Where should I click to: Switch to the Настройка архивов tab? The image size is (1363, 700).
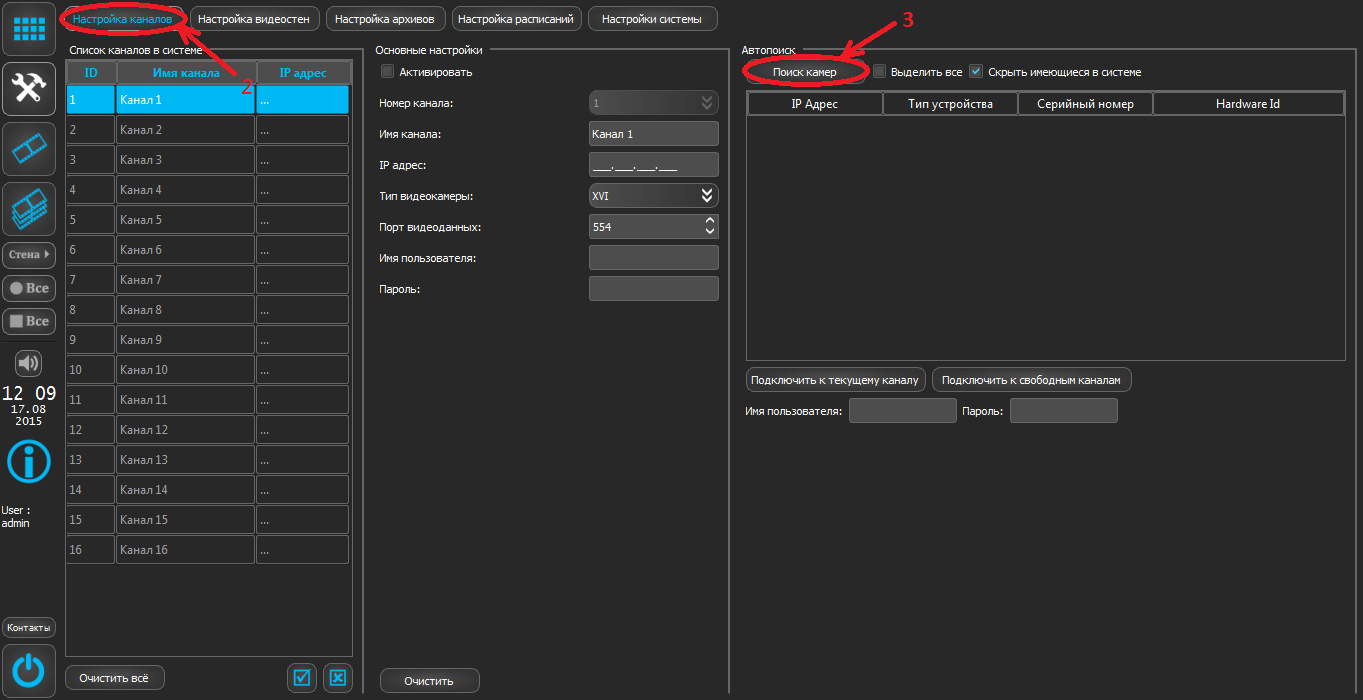(384, 19)
